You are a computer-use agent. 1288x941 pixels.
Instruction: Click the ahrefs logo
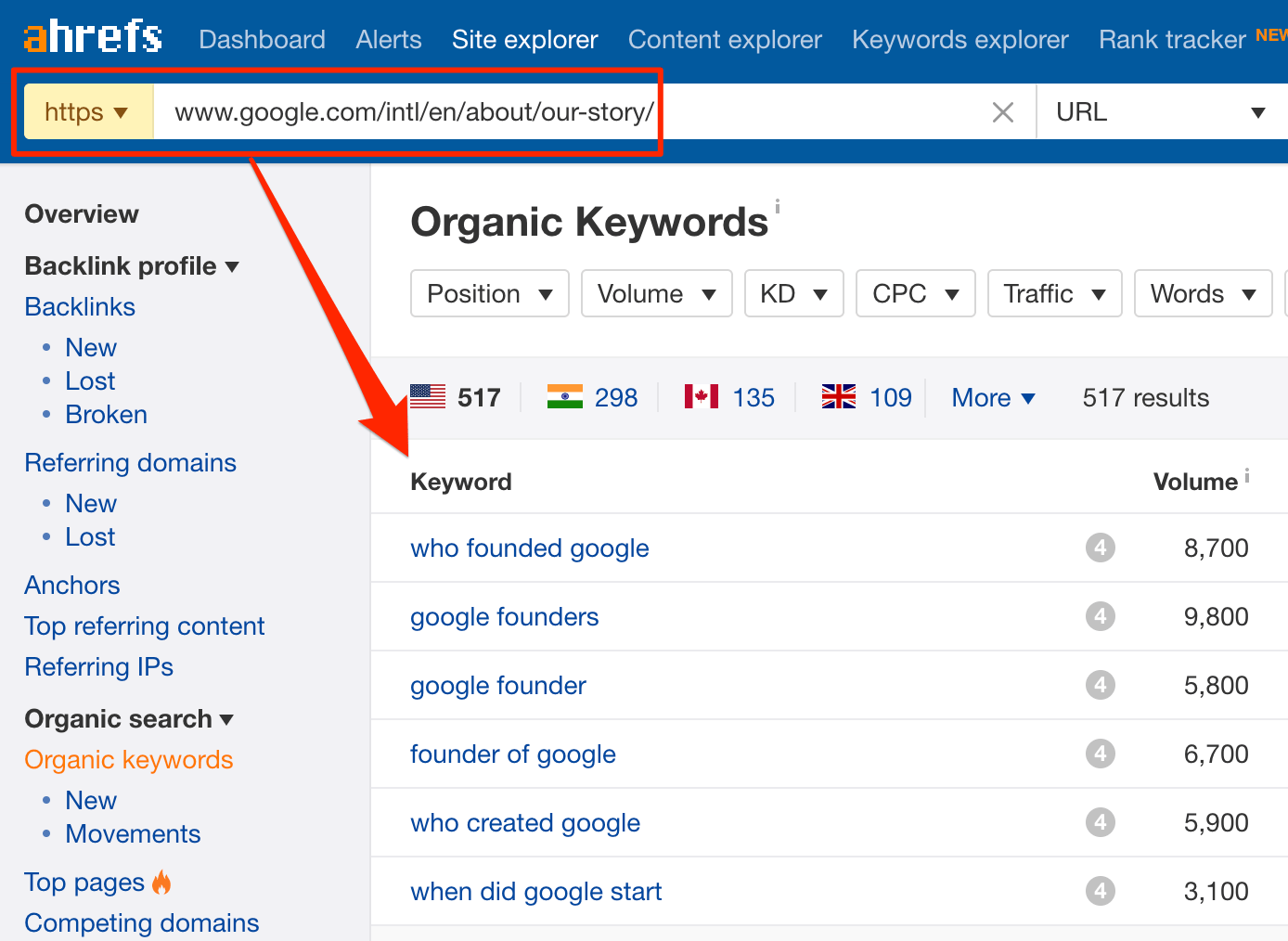point(93,37)
